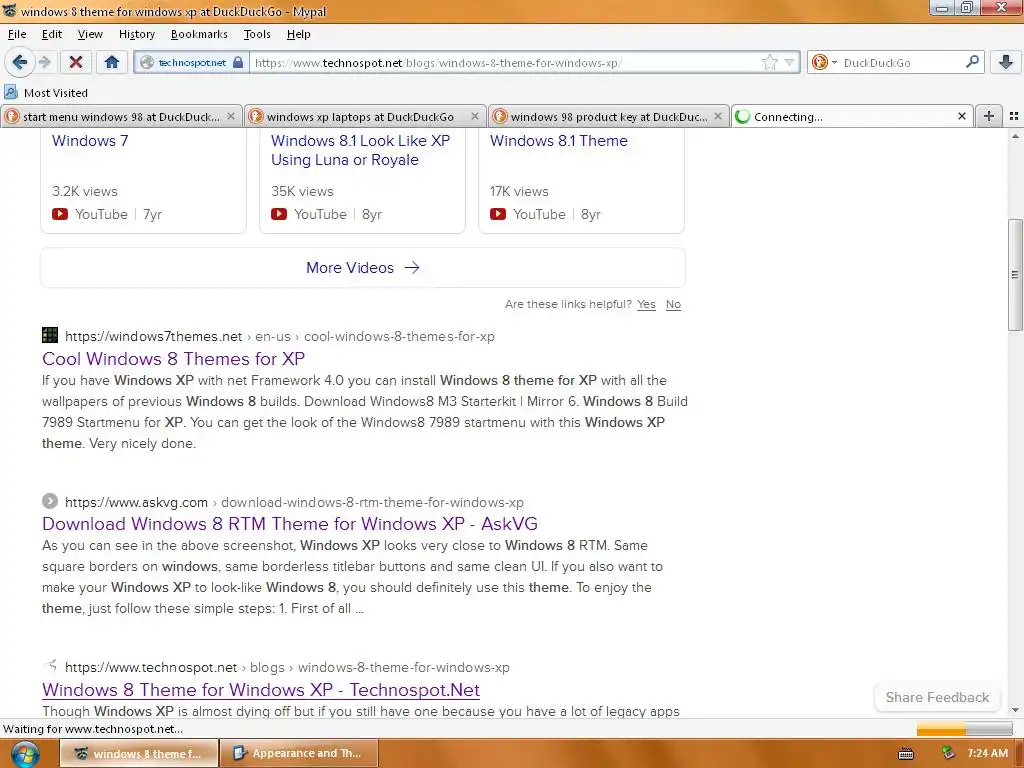Viewport: 1024px width, 768px height.
Task: Click the Mypal raccoon title bar icon
Action: click(9, 10)
